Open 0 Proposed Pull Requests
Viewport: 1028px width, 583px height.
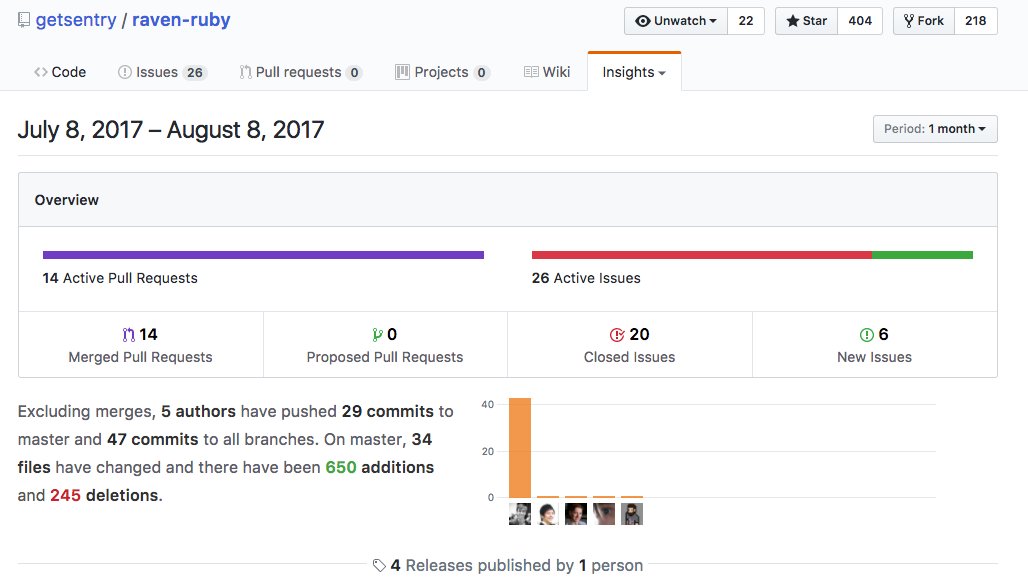pyautogui.click(x=385, y=345)
